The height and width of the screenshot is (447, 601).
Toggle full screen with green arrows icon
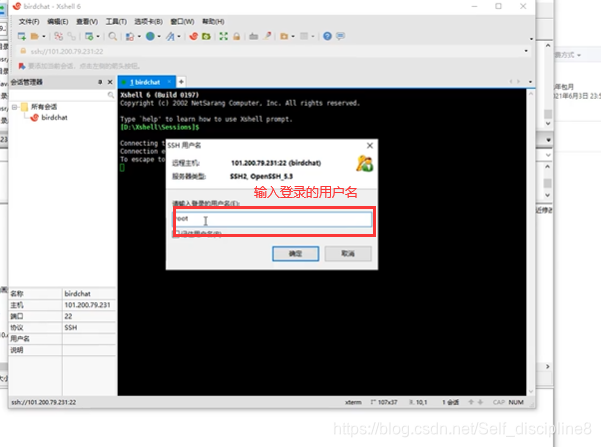223,36
